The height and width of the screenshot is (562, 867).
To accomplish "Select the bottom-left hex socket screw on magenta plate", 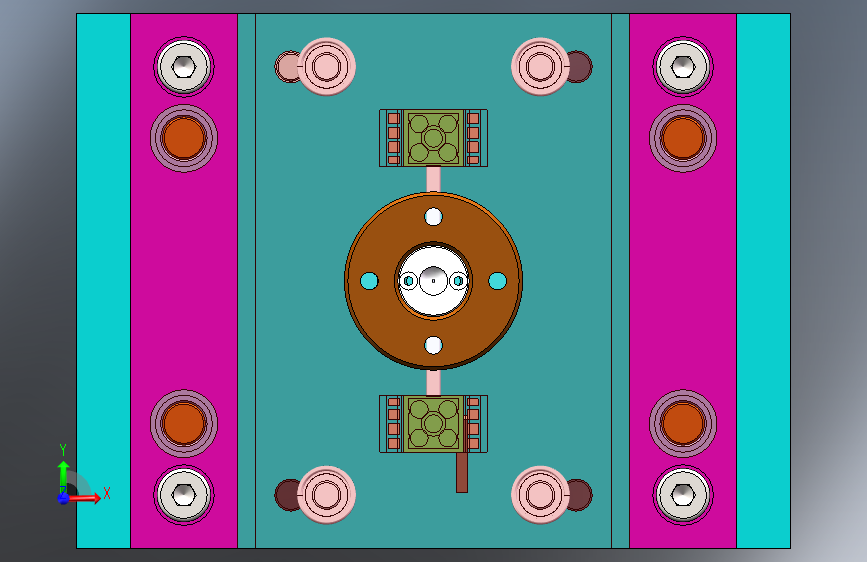I will point(184,495).
